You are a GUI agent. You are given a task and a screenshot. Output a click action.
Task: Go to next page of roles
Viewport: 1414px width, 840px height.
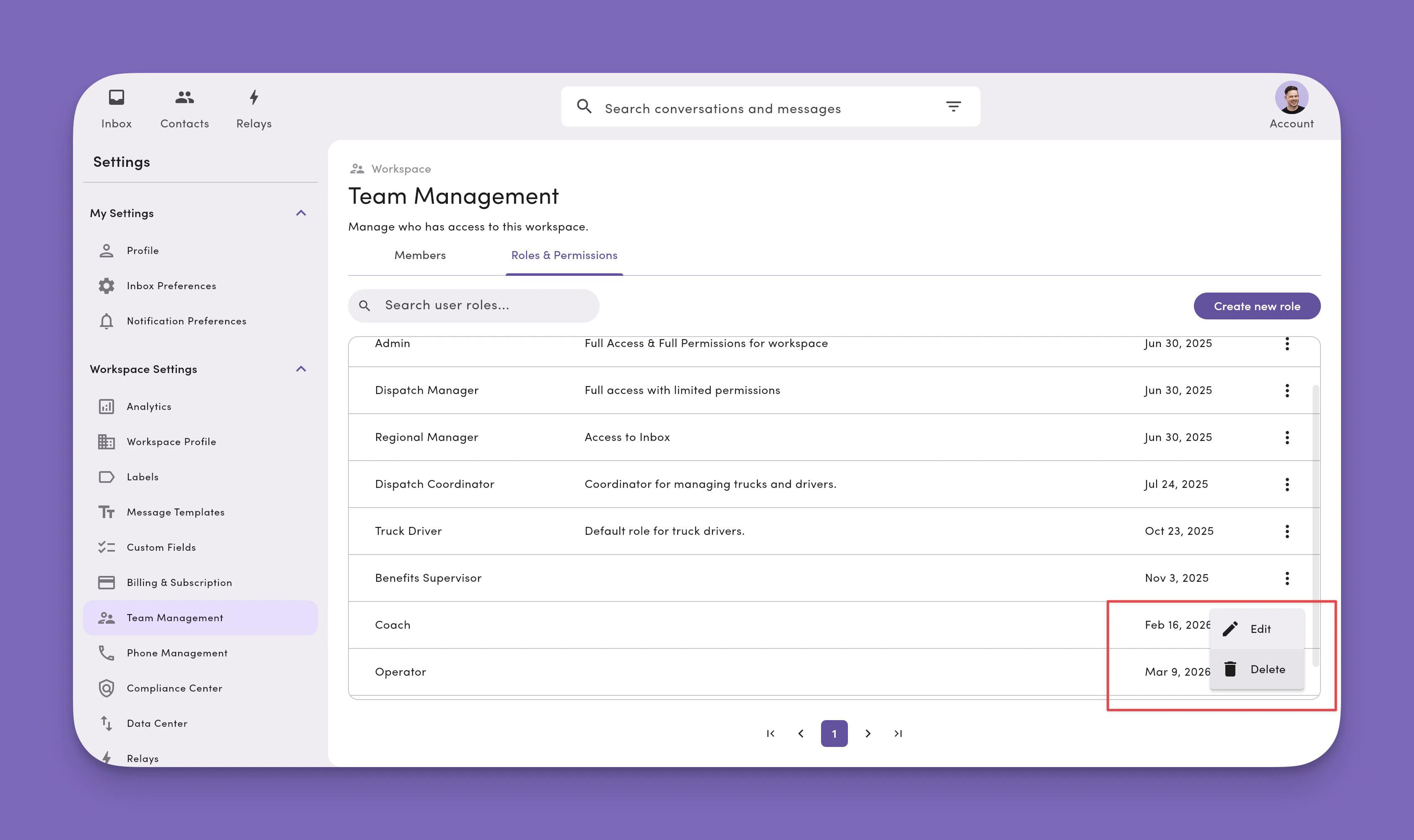click(x=868, y=734)
